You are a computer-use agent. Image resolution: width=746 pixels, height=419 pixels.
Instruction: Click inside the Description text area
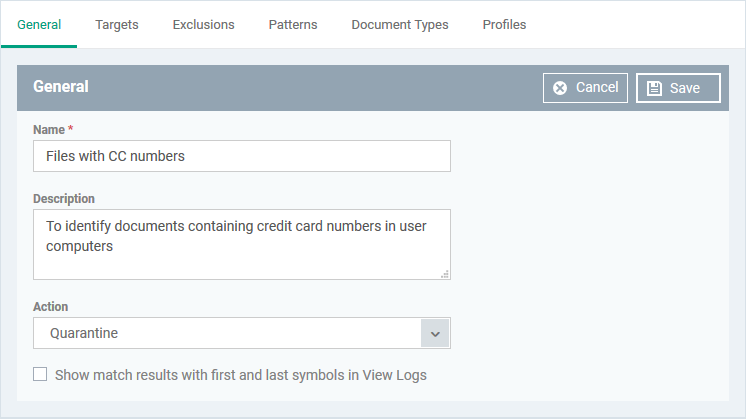coord(242,244)
